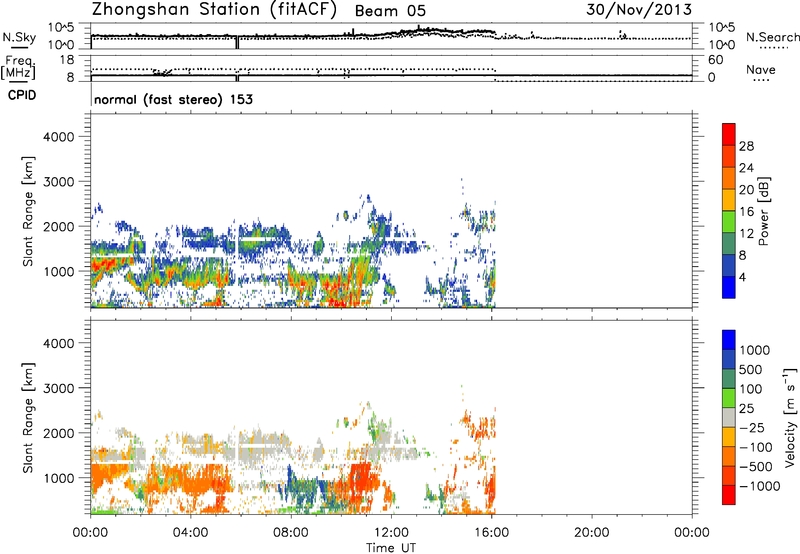Screen dimensions: 800x554
Task: Click 'normal (fast stereo) 153' text
Action: (x=173, y=99)
